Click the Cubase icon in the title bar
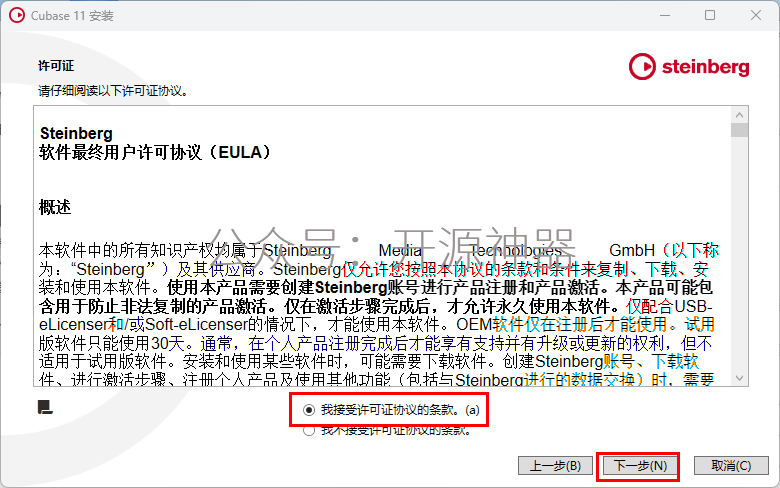The width and height of the screenshot is (780, 488). [x=16, y=15]
